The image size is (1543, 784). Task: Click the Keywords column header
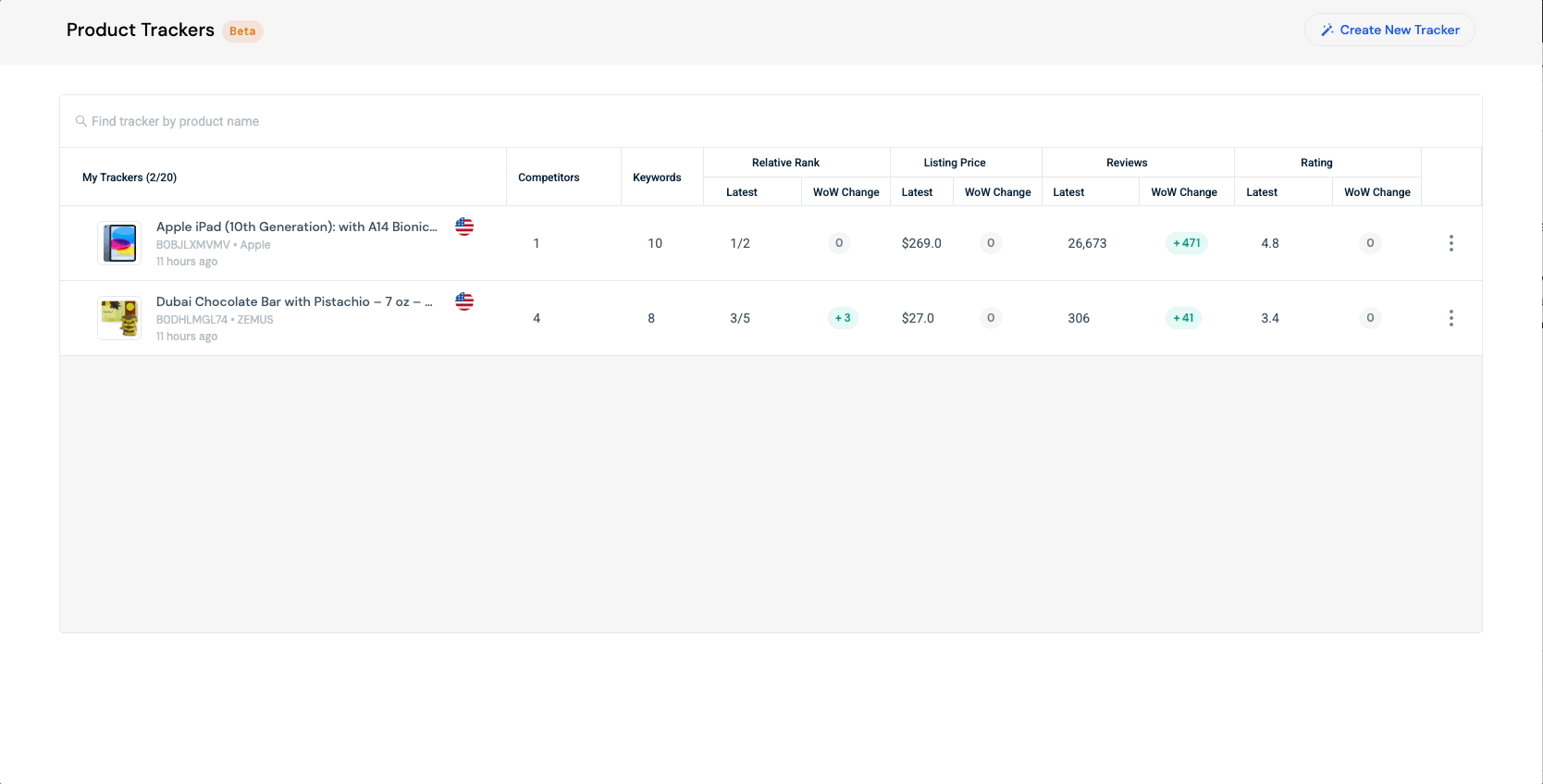coord(657,178)
